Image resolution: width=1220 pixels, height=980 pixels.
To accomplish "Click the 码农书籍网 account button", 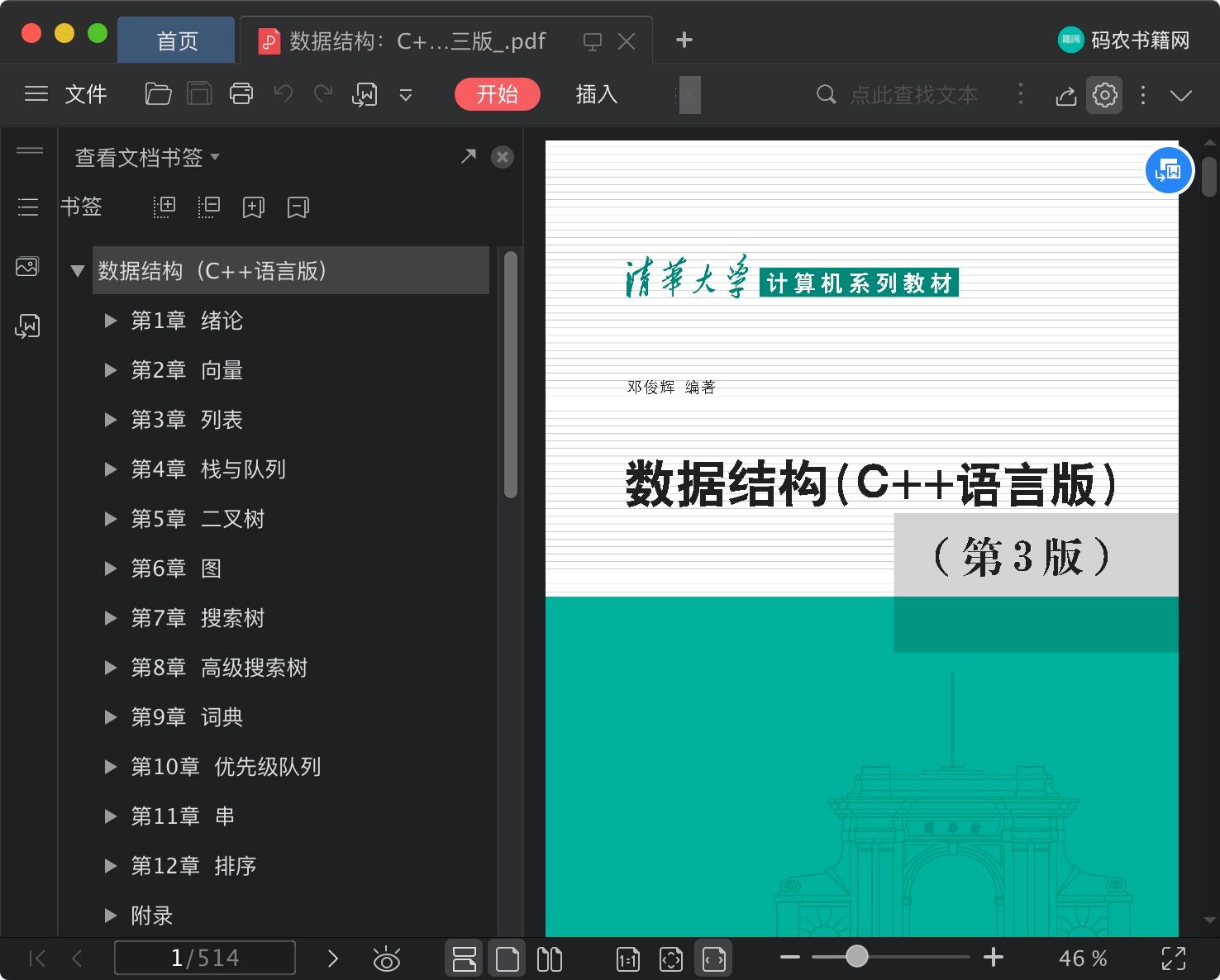I will coord(1124,40).
